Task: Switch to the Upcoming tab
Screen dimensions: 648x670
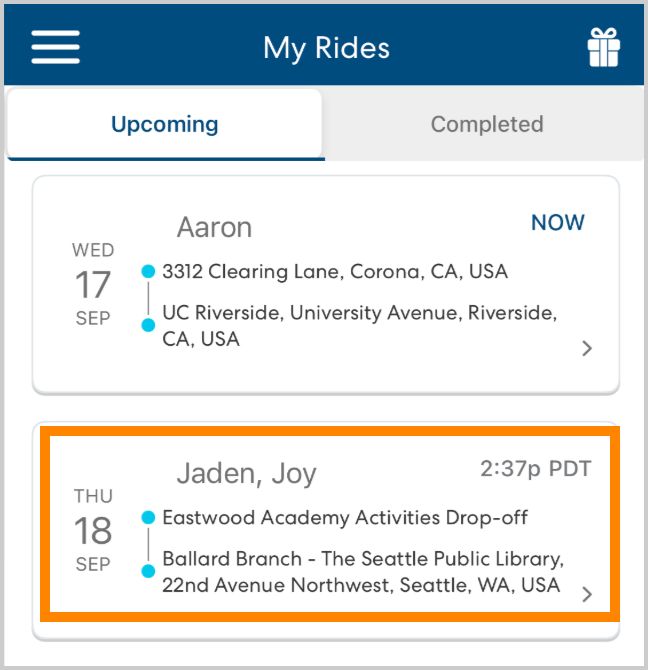Action: click(165, 125)
